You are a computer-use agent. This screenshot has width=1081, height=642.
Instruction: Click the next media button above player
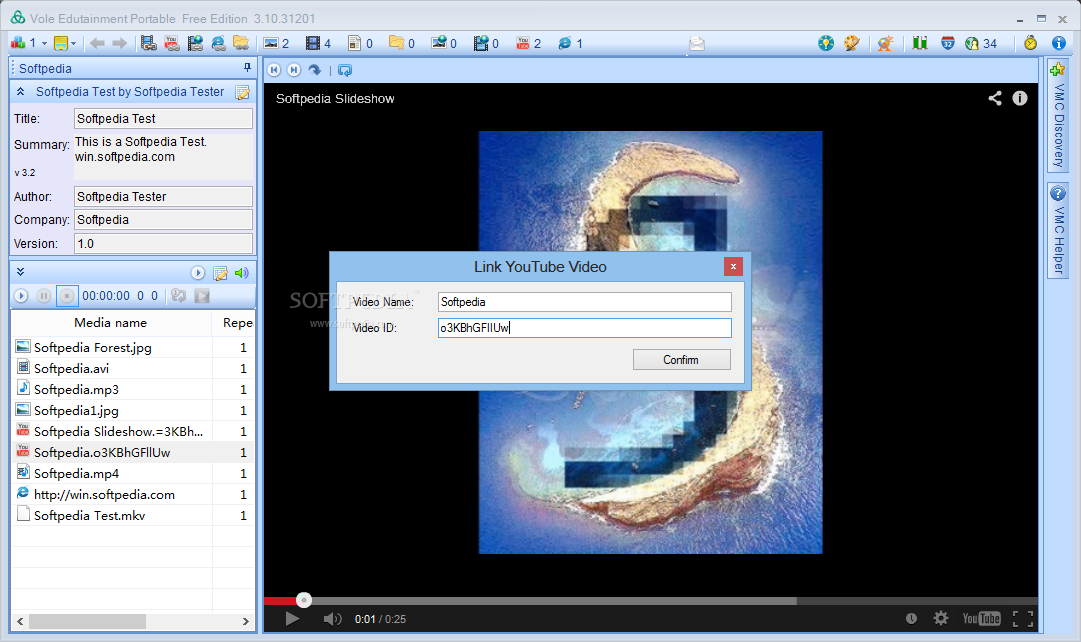[294, 70]
